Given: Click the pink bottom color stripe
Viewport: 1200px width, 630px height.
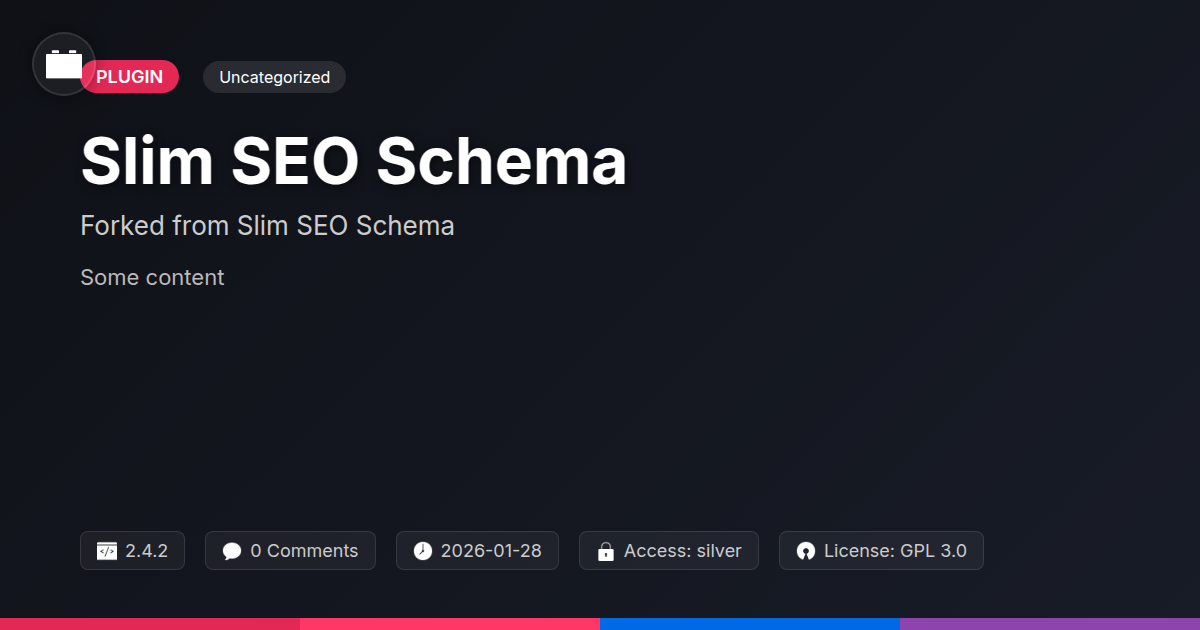Looking at the screenshot, I should click(x=450, y=623).
